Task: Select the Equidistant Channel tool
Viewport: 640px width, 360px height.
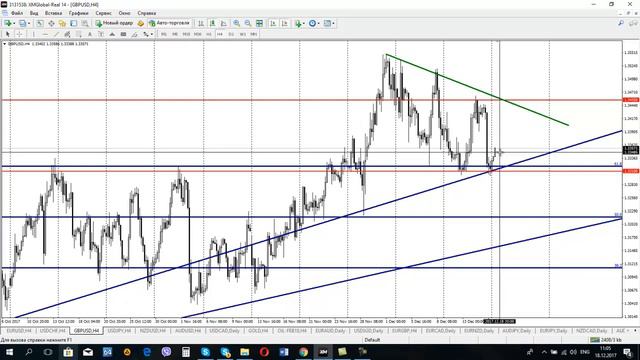Action: point(67,34)
